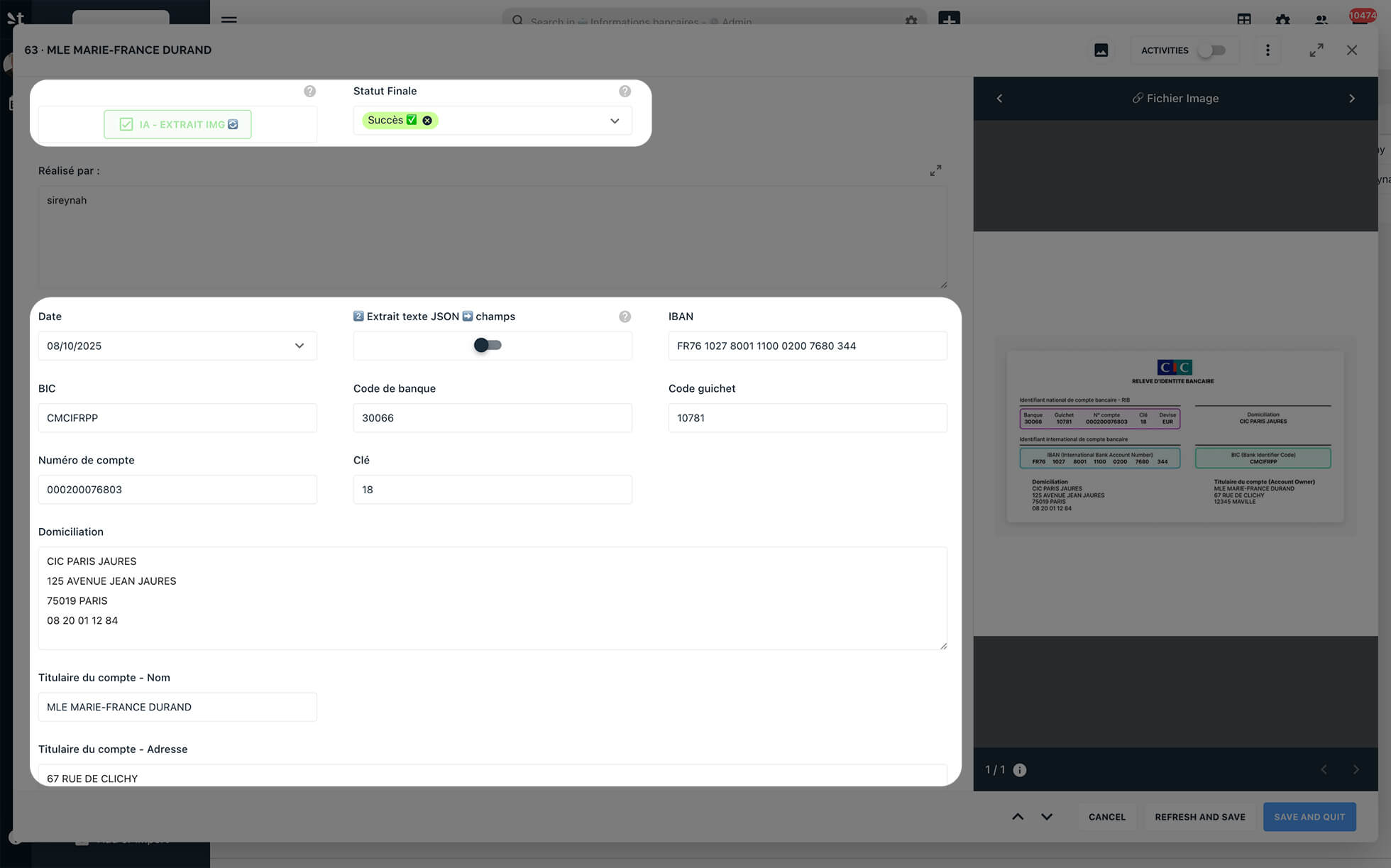Image resolution: width=1391 pixels, height=868 pixels.
Task: Click help icon beside Statut Finale
Action: tap(625, 91)
